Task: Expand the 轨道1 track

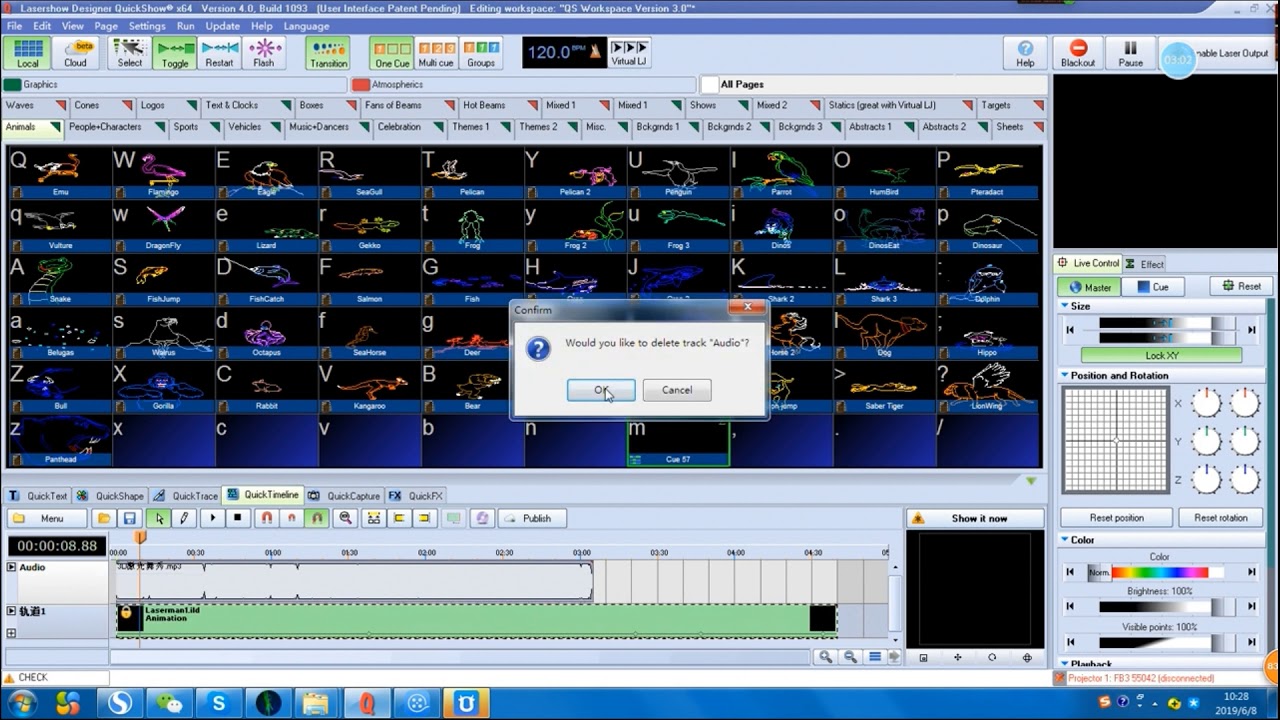Action: pyautogui.click(x=12, y=611)
